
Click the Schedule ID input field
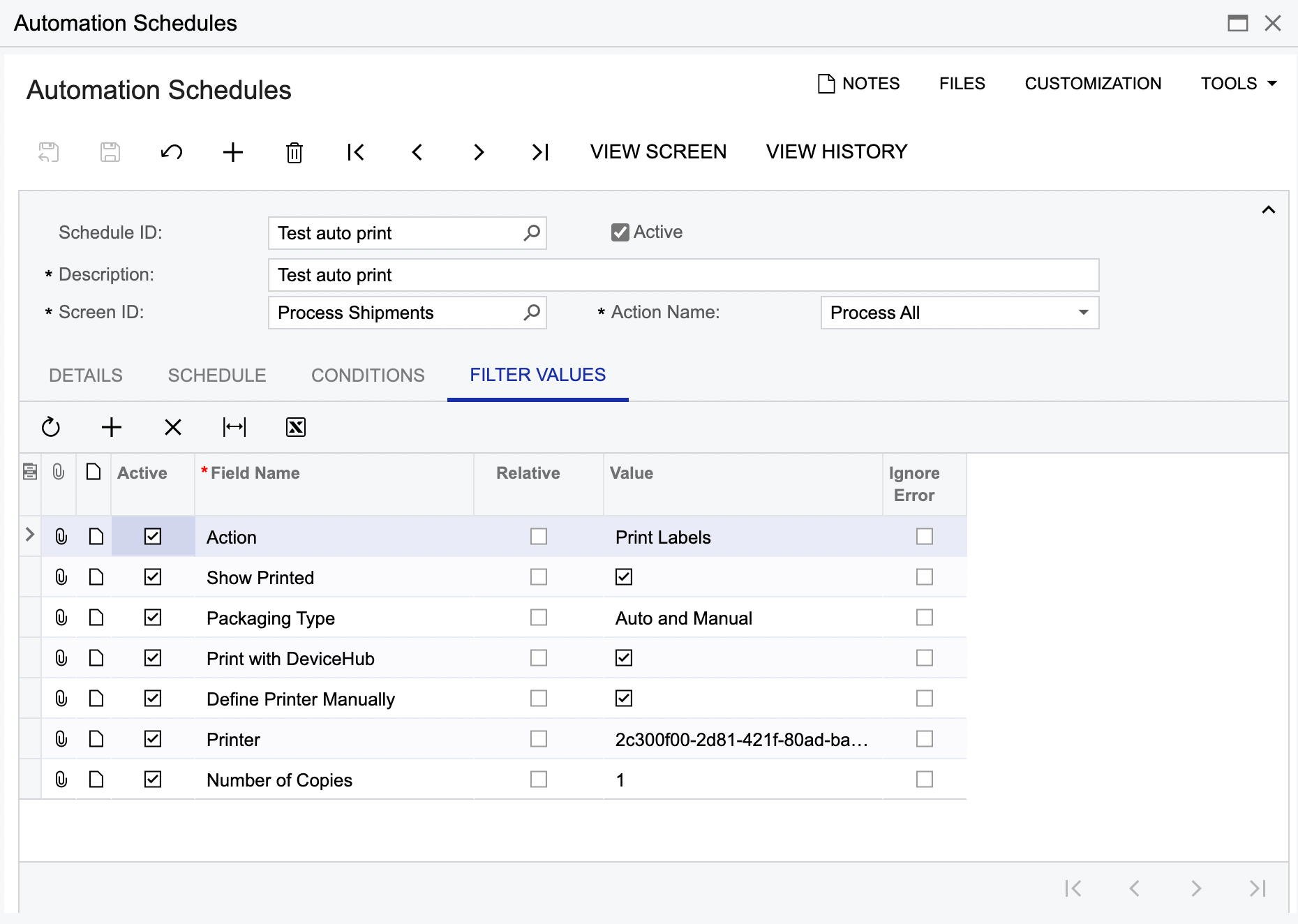(x=407, y=233)
